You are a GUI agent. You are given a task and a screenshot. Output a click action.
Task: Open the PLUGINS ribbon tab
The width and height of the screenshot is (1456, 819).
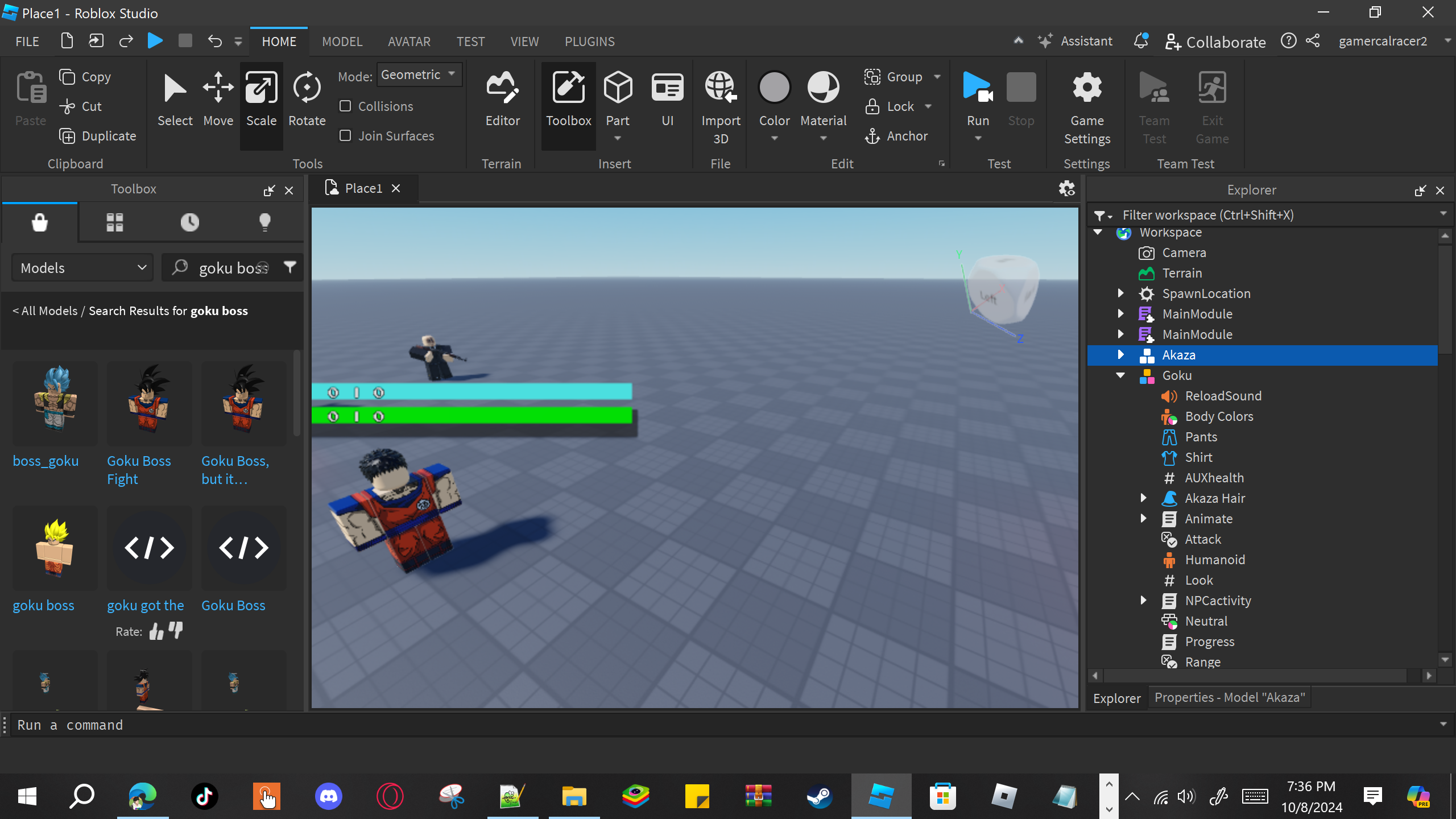(x=589, y=42)
